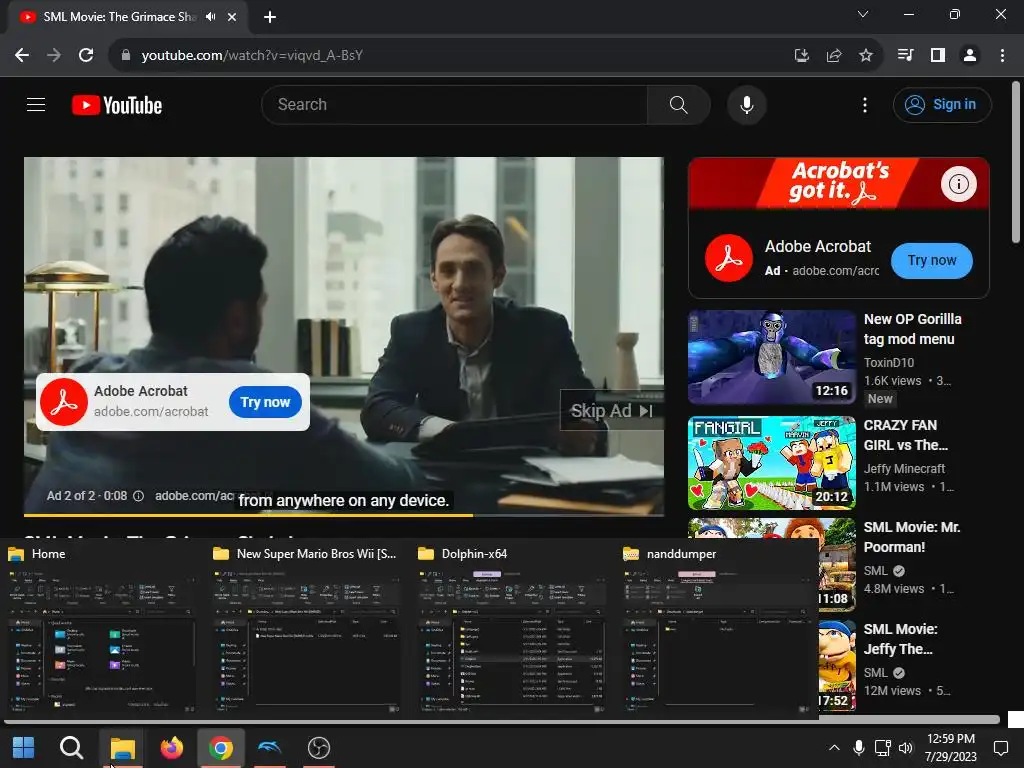Open the Windows Start menu

[x=24, y=748]
